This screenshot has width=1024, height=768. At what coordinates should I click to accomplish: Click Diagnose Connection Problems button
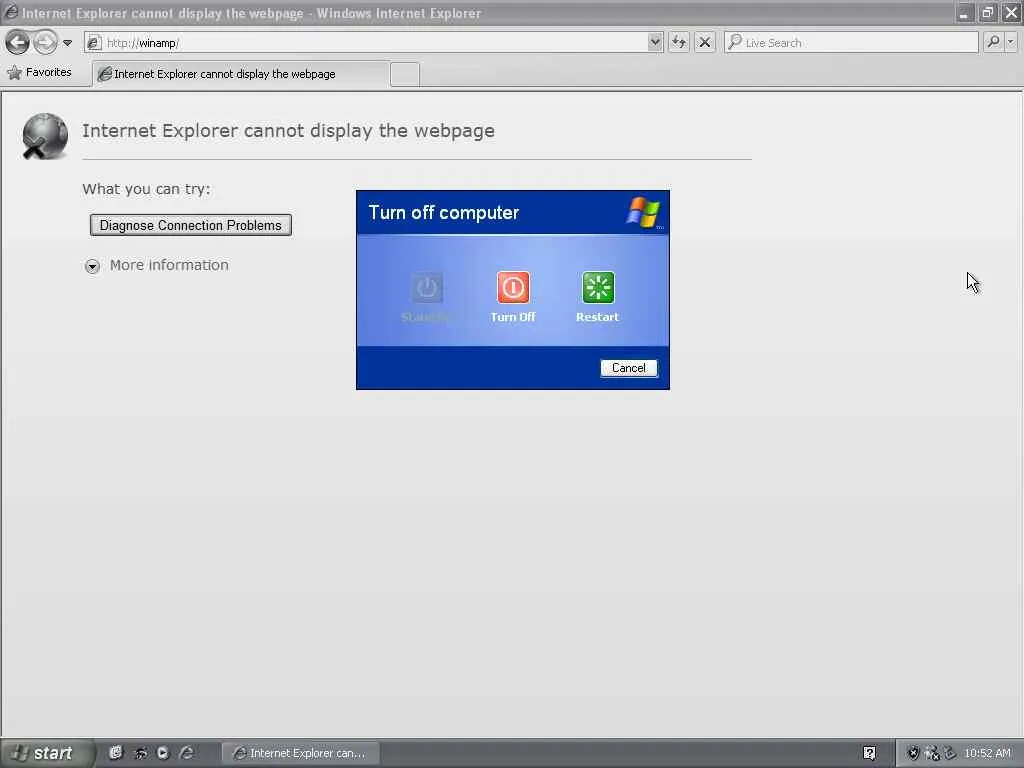(x=191, y=225)
